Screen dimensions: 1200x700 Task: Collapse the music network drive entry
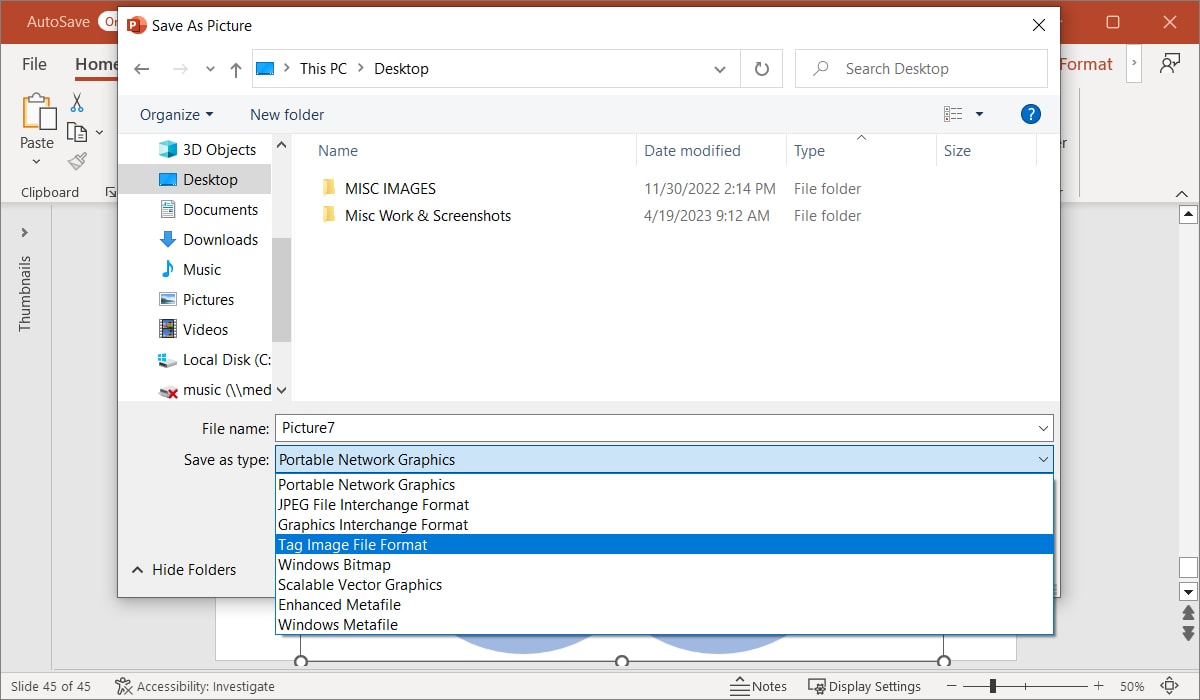click(x=281, y=390)
